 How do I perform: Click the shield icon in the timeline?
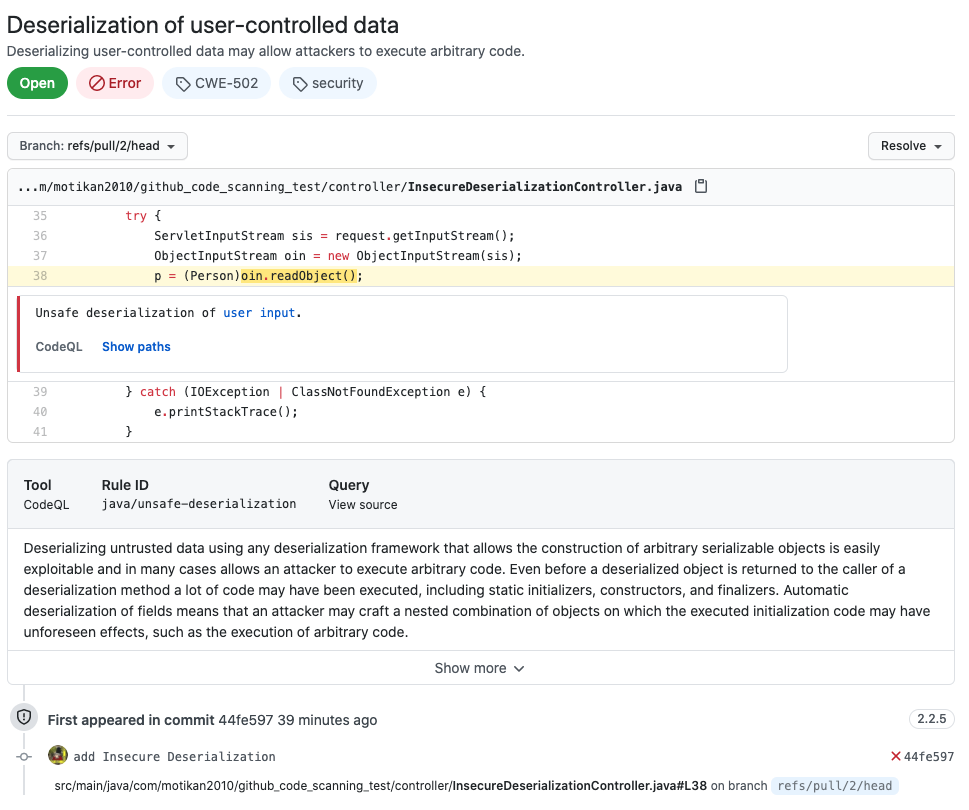point(24,717)
